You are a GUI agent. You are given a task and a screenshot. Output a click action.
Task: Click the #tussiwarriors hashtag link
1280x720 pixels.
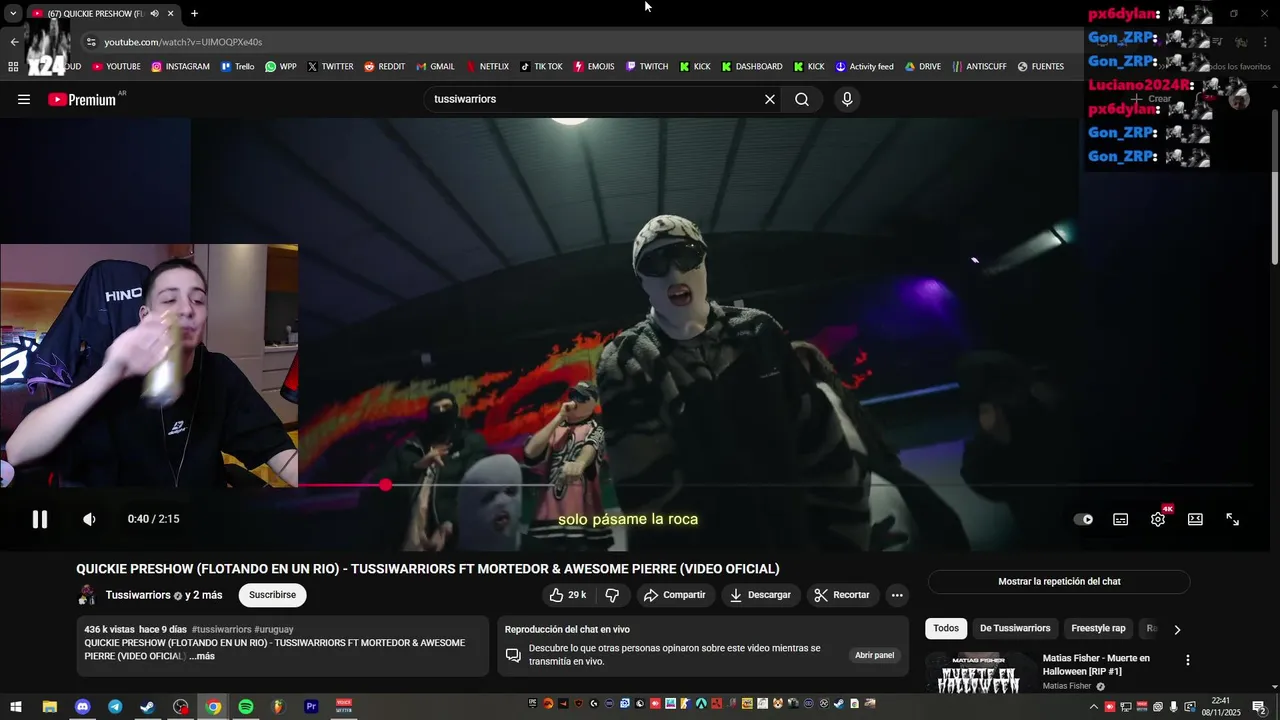pyautogui.click(x=221, y=630)
